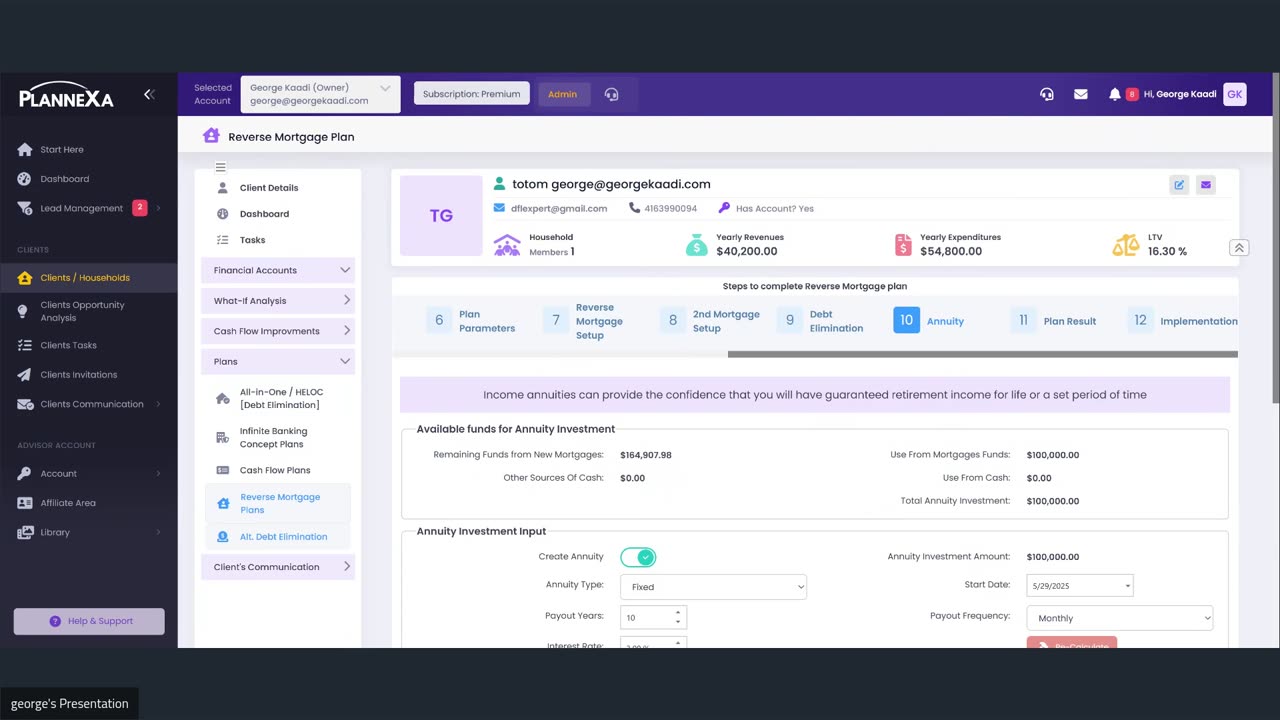Click the Reverse Mortgage Plan house icon in header
The width and height of the screenshot is (1280, 720).
pos(211,136)
